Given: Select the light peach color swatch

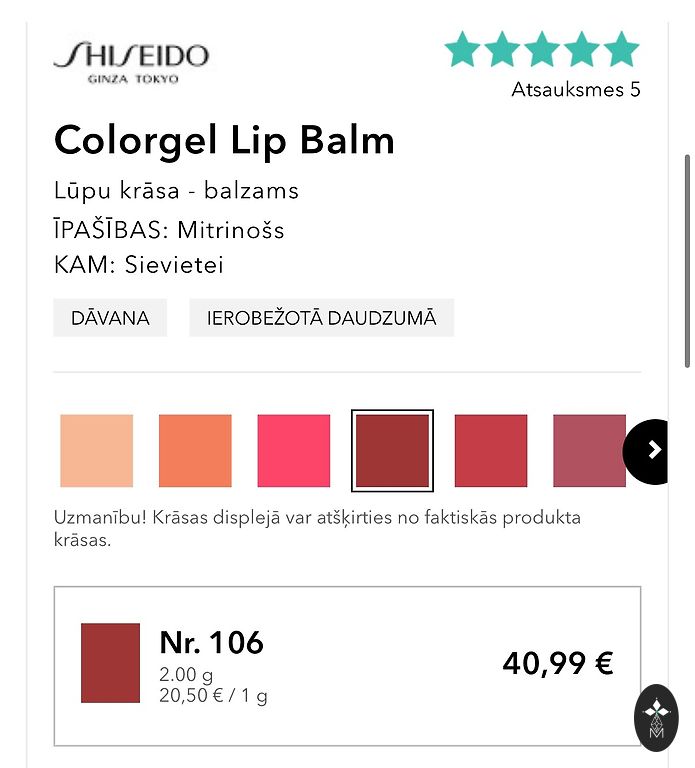Looking at the screenshot, I should tap(96, 451).
